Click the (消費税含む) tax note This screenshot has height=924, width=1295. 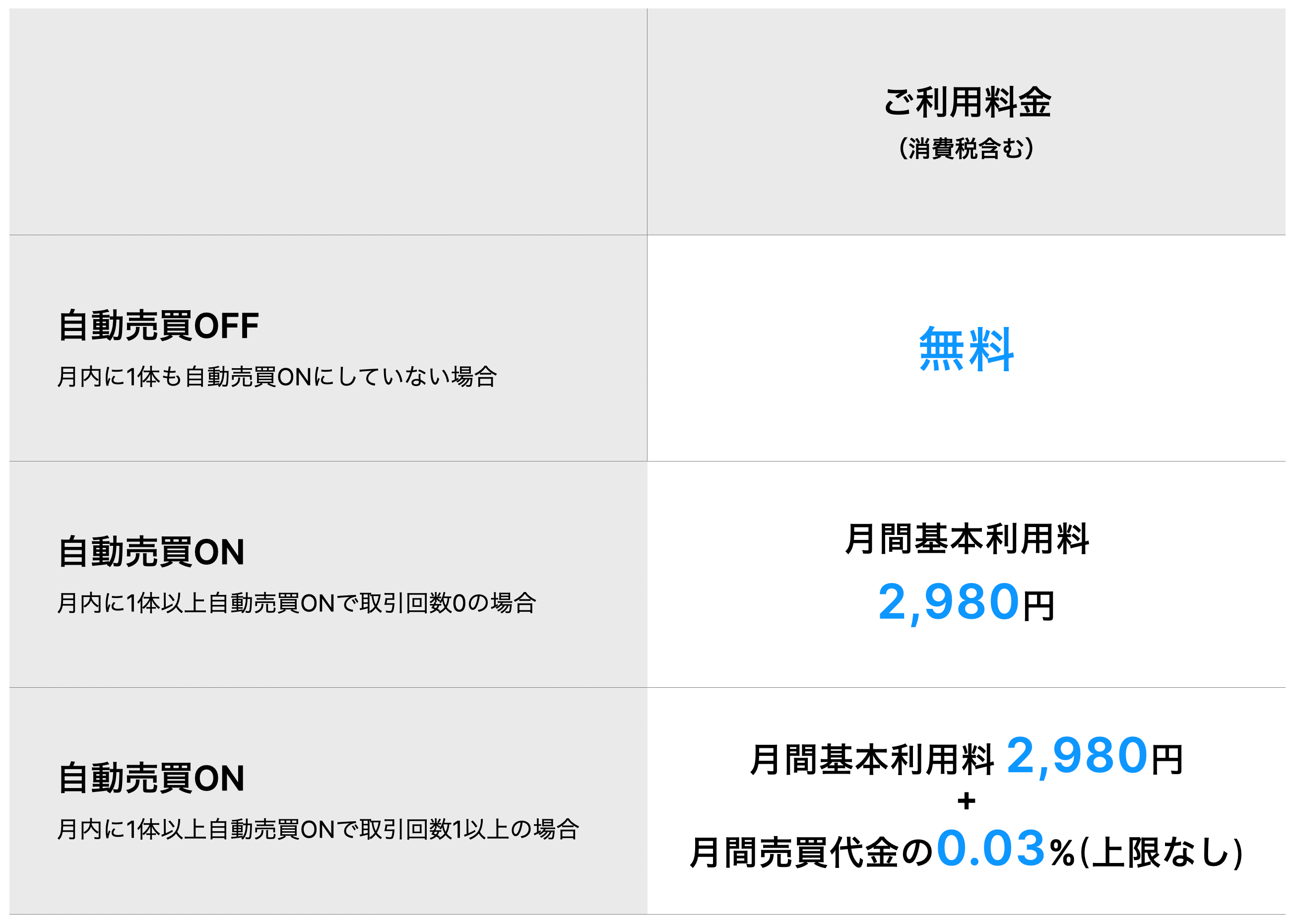[x=966, y=148]
